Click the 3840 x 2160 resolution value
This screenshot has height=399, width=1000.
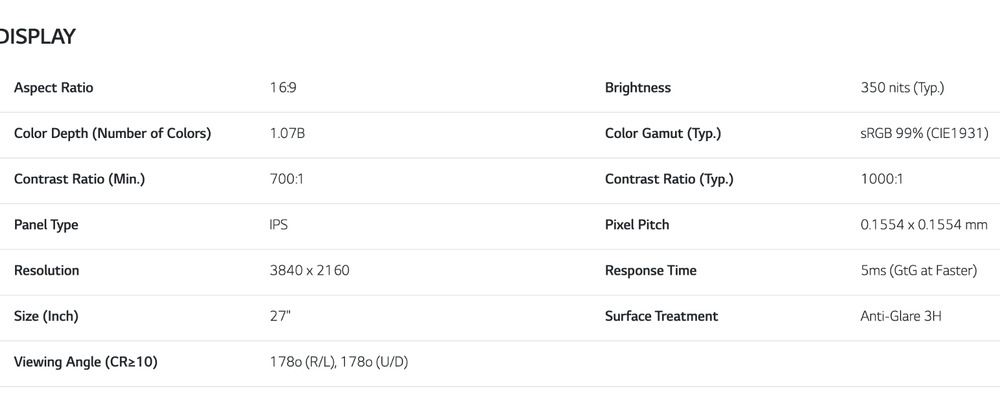309,270
